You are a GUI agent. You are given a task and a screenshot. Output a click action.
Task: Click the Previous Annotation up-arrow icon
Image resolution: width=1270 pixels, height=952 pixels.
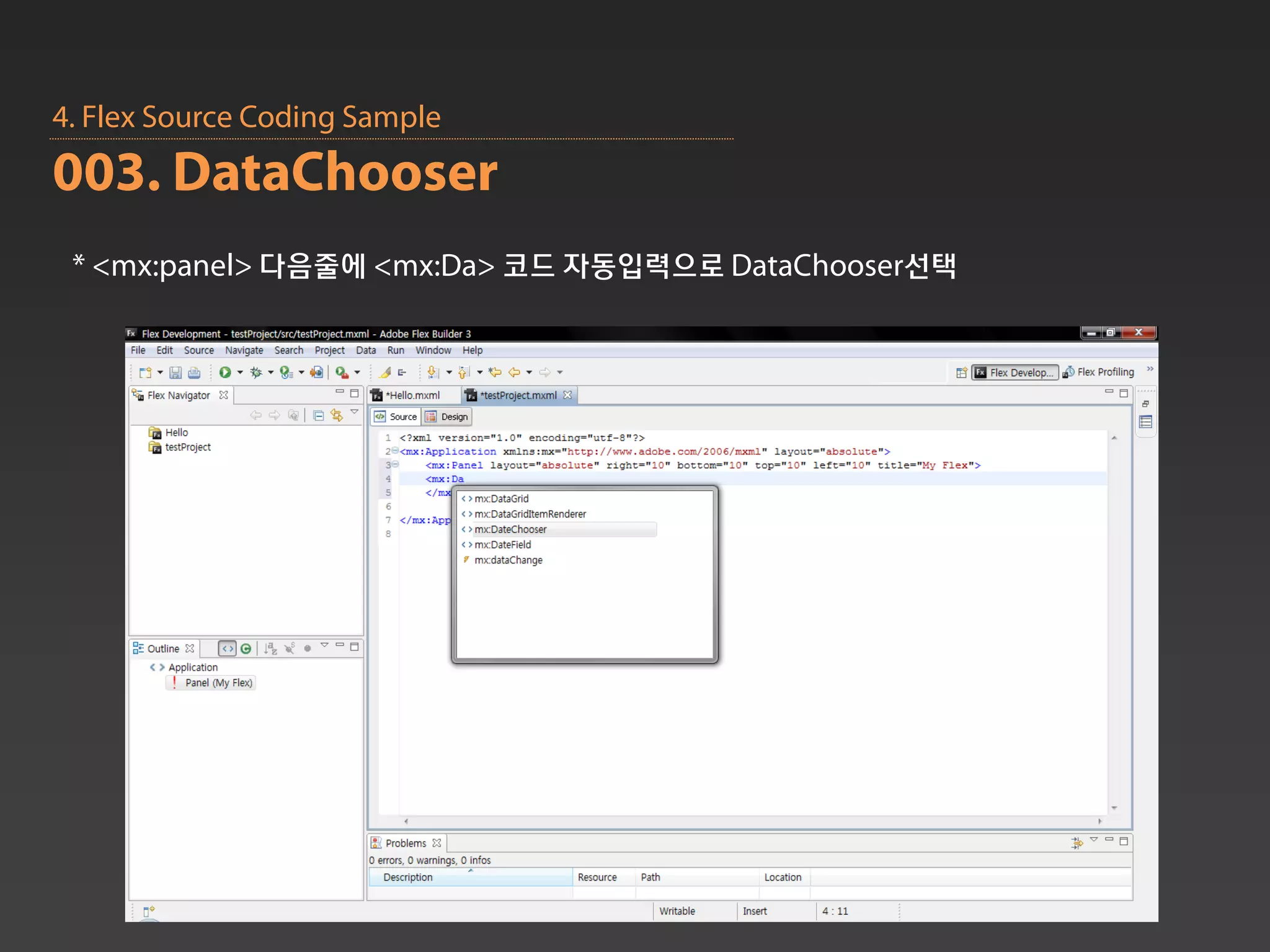464,372
